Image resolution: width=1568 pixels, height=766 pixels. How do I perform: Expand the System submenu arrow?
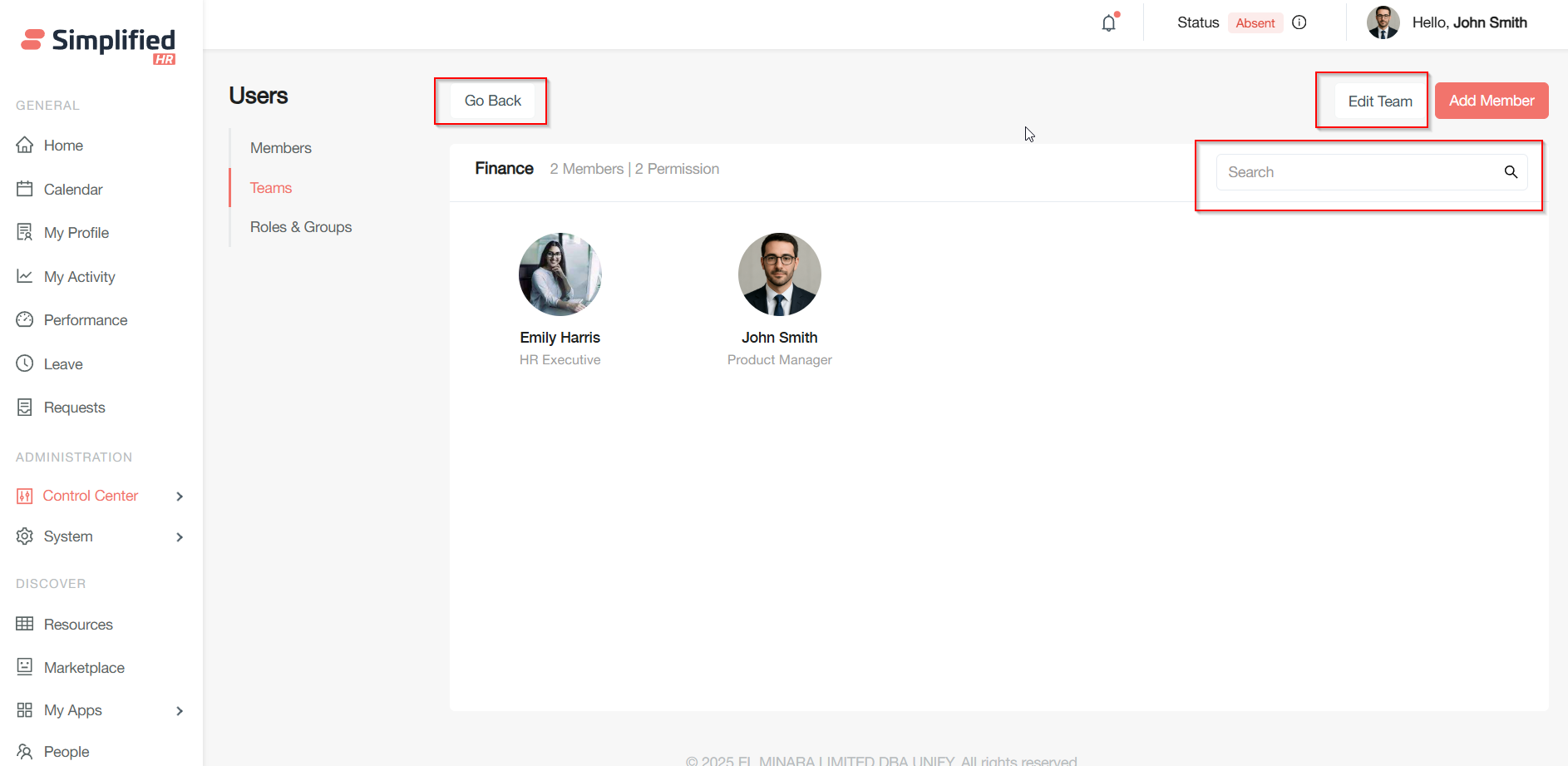pos(180,537)
